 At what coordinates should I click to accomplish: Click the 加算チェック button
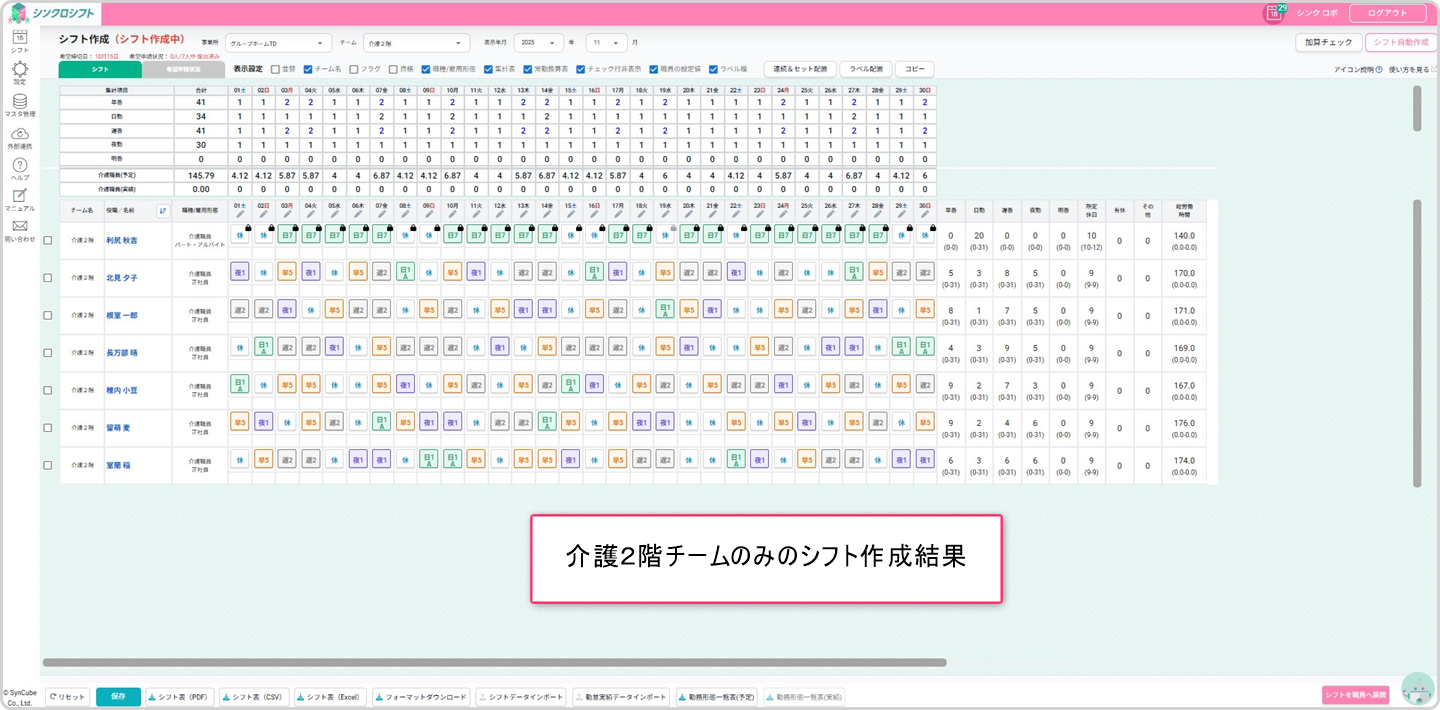(1327, 43)
